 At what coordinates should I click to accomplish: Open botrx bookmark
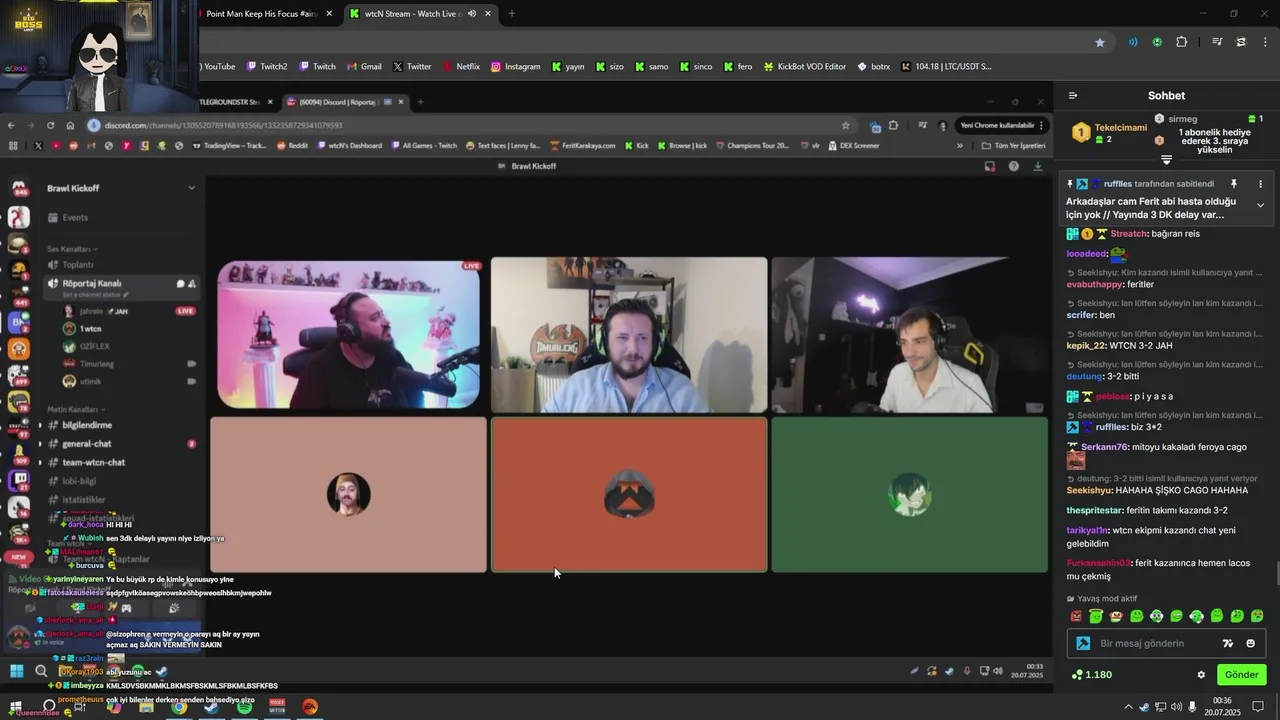873,67
